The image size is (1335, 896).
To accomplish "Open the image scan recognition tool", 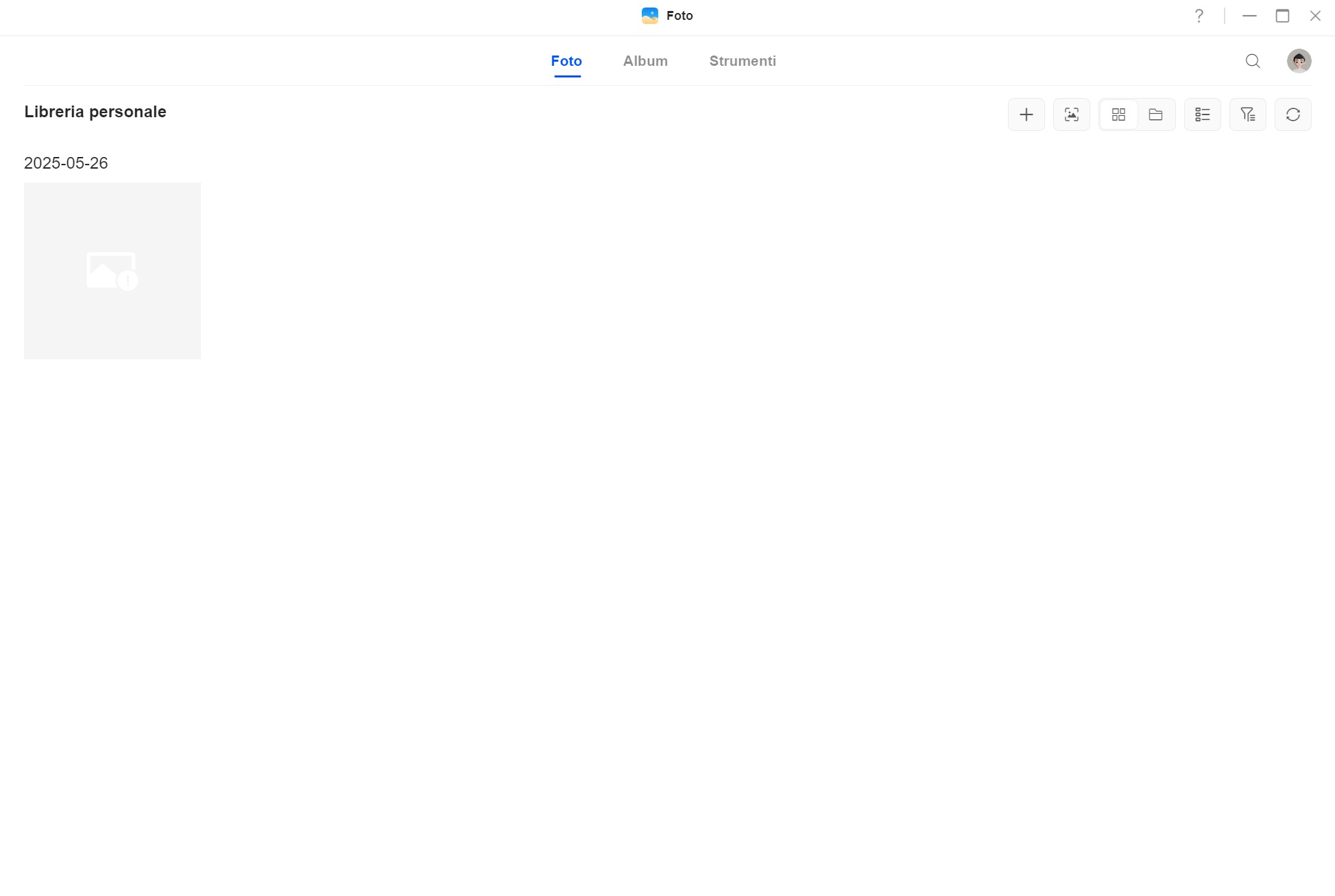I will tap(1071, 114).
